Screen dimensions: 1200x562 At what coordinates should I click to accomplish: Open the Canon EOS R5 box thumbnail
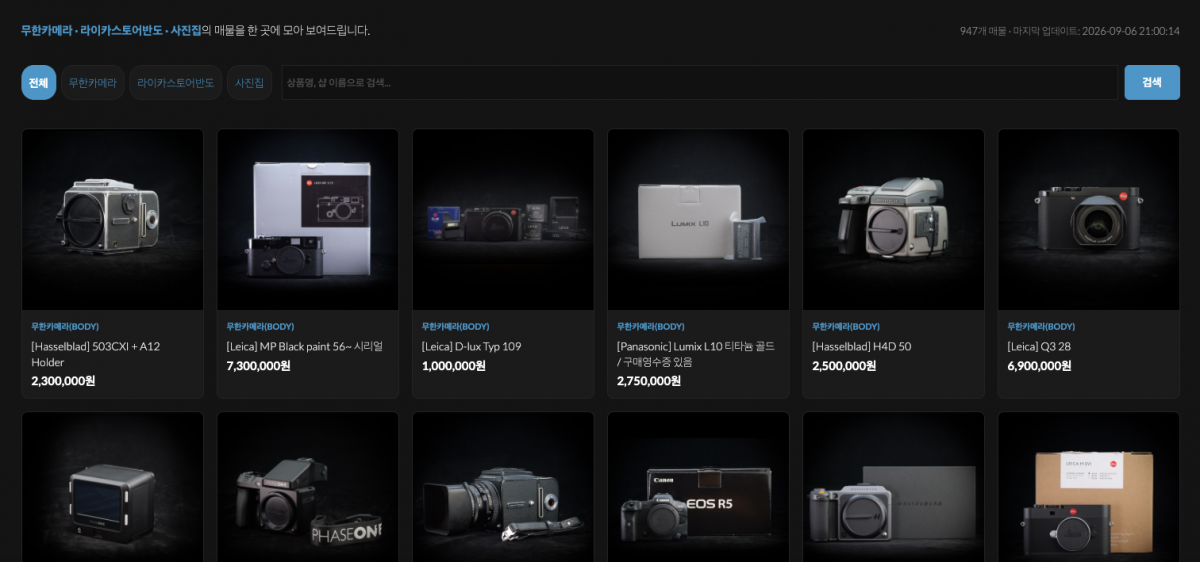[698, 487]
